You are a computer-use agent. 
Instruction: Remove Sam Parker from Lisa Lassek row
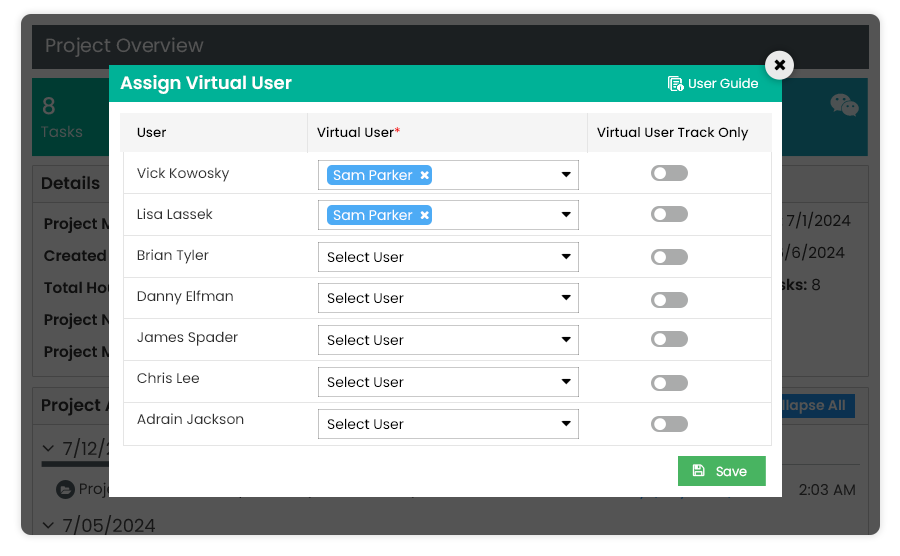(x=424, y=216)
